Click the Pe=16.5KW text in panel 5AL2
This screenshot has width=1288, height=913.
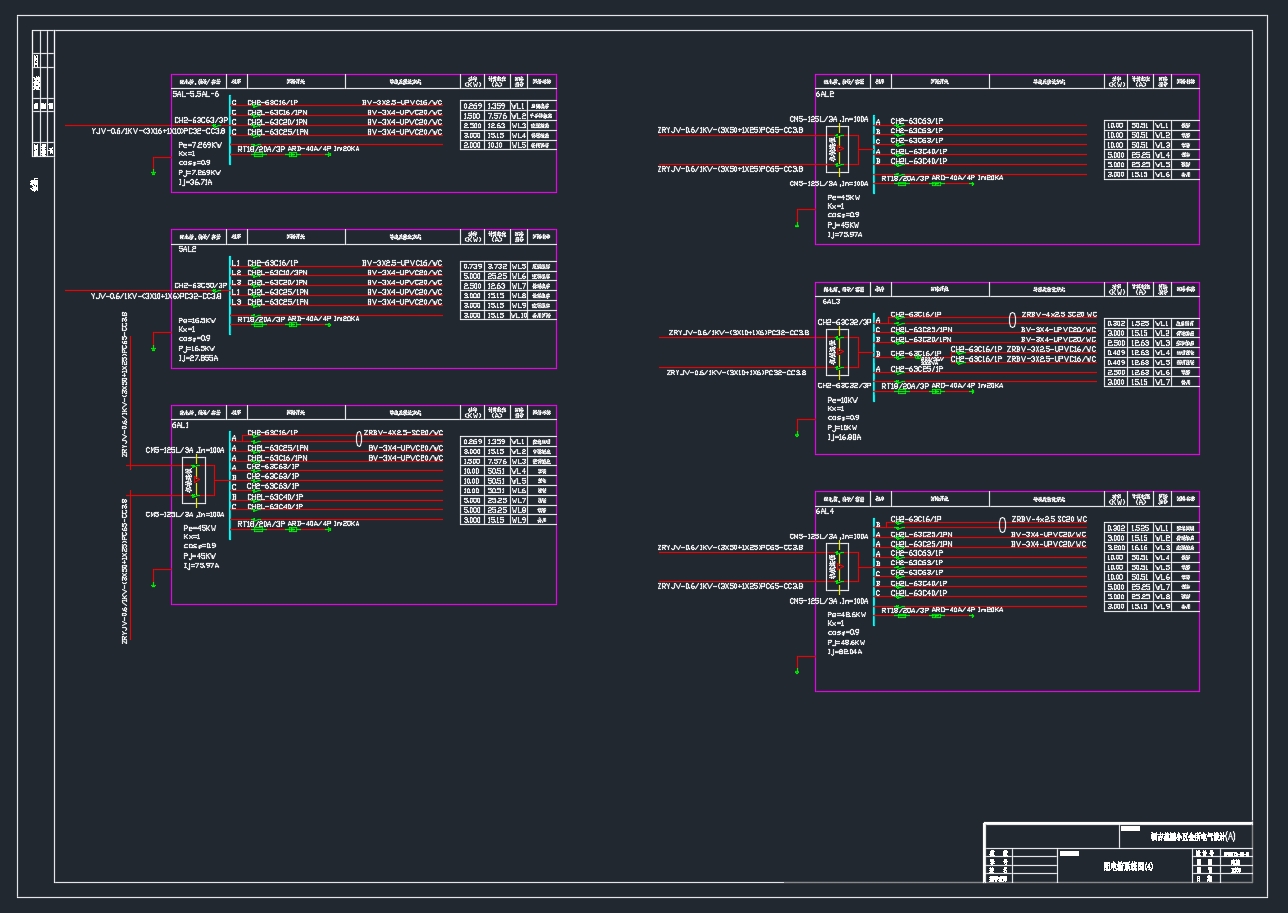(x=197, y=320)
